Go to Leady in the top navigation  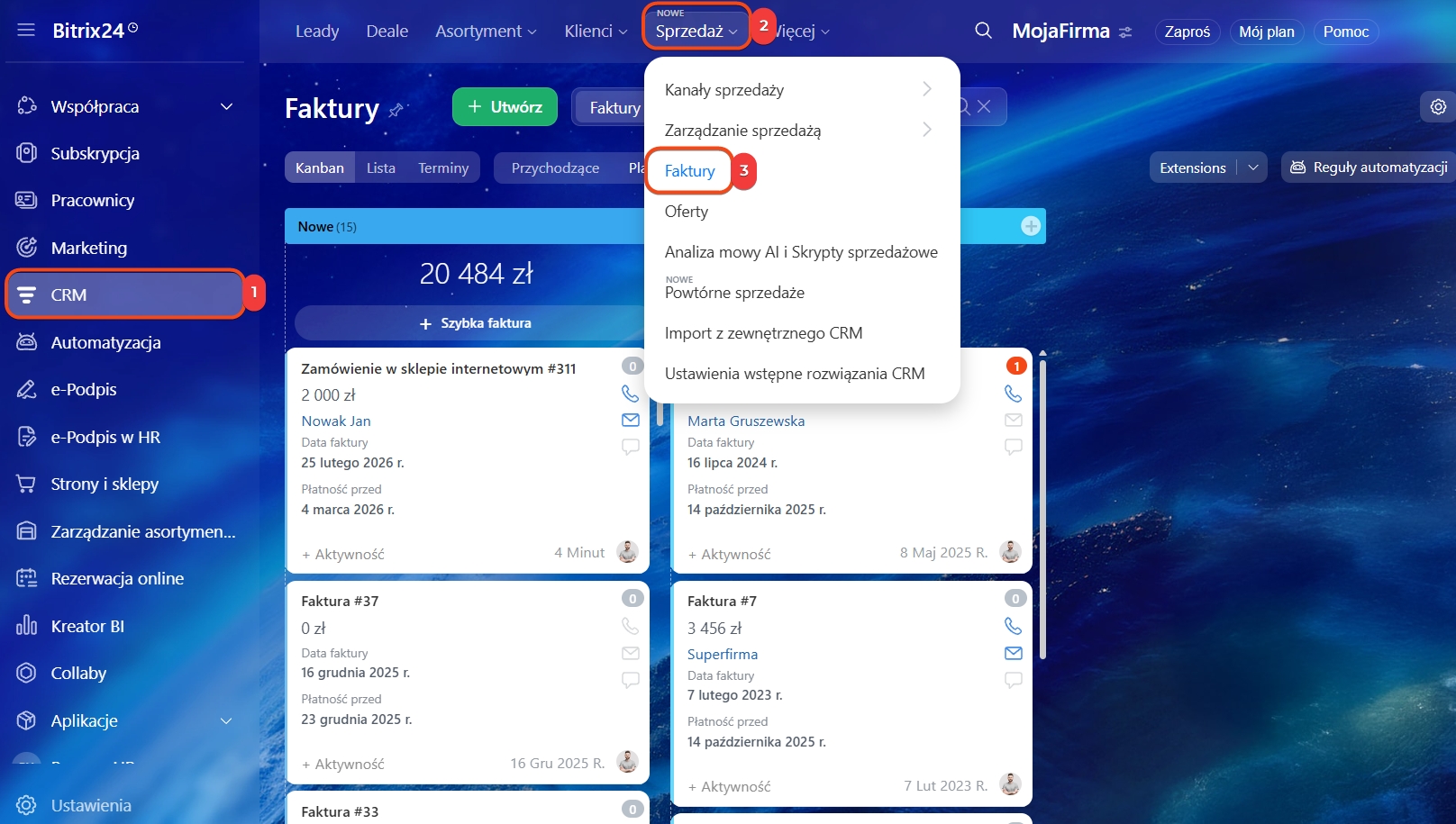click(317, 32)
